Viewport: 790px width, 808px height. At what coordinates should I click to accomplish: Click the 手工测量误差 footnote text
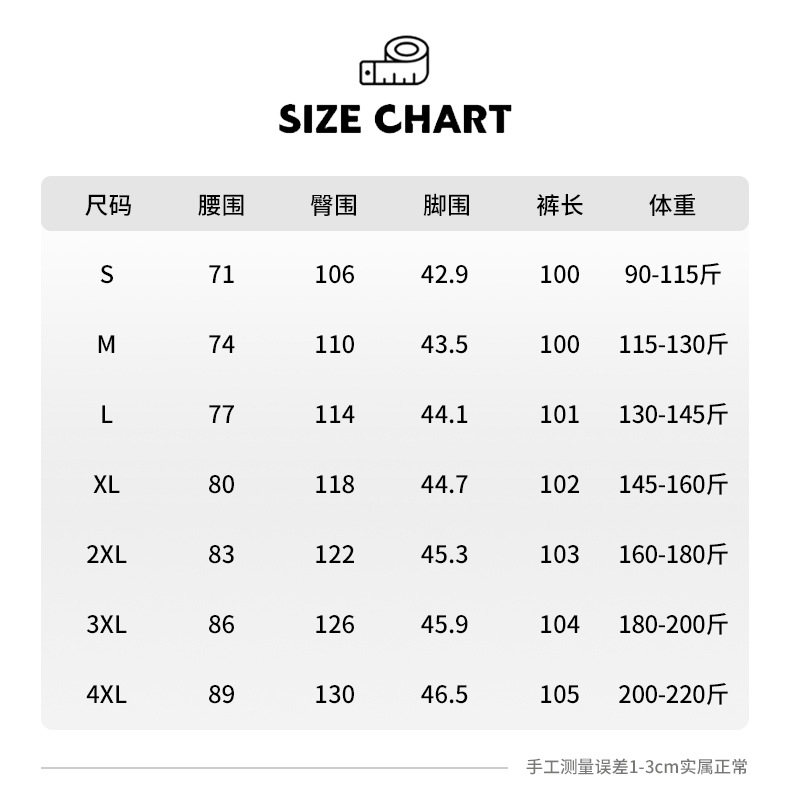coord(636,768)
